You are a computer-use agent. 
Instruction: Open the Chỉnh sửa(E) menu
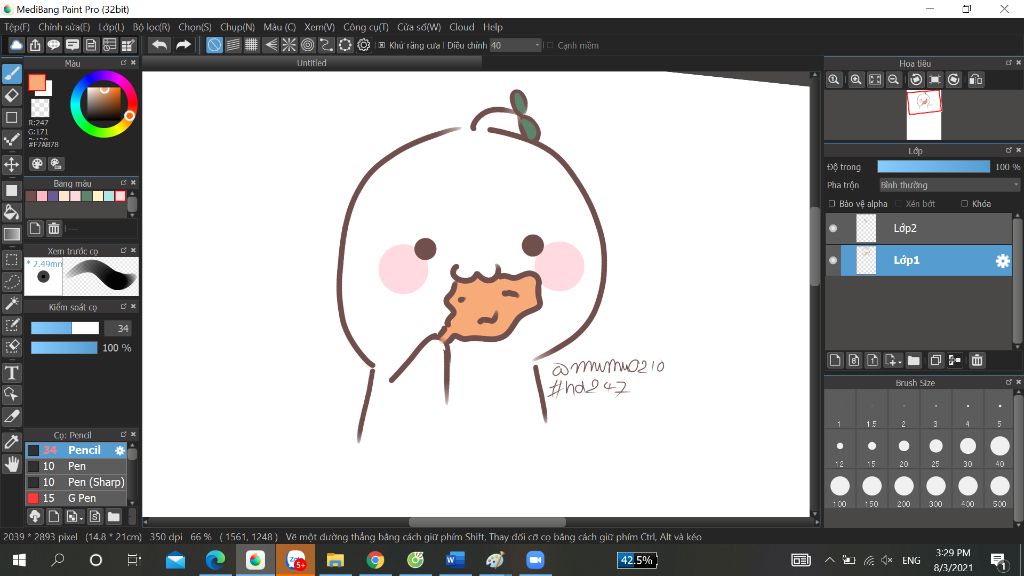(x=64, y=27)
